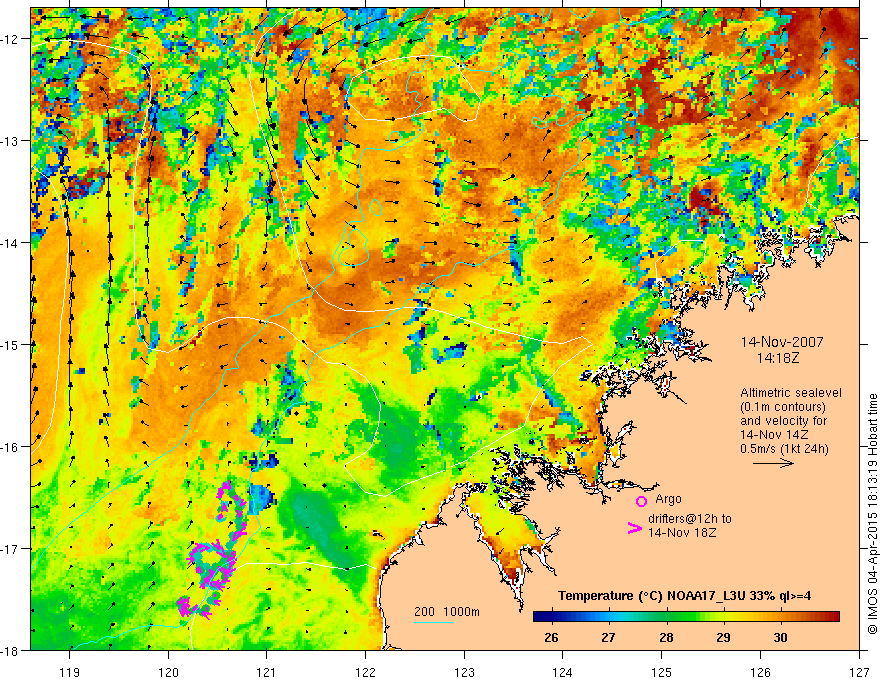This screenshot has height=680, width=880.
Task: Click the '(0.1m contours)' legend line
Action: click(x=783, y=407)
